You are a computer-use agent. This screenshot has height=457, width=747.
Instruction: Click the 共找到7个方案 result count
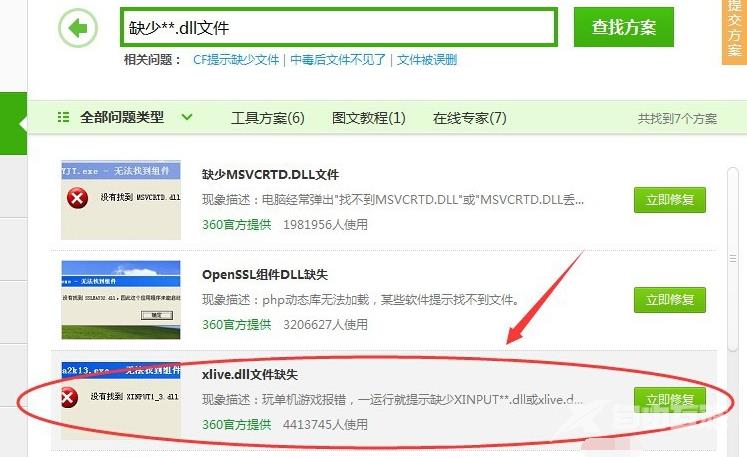(x=677, y=119)
